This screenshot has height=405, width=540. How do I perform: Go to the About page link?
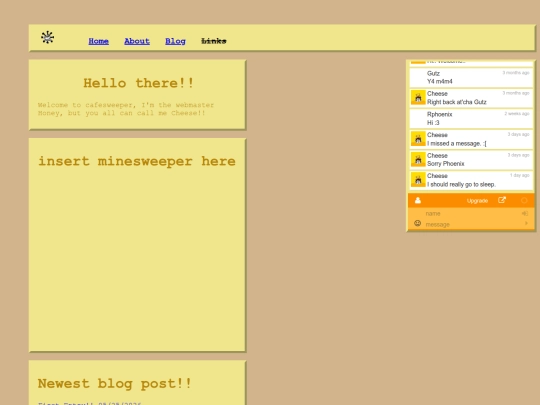(137, 41)
